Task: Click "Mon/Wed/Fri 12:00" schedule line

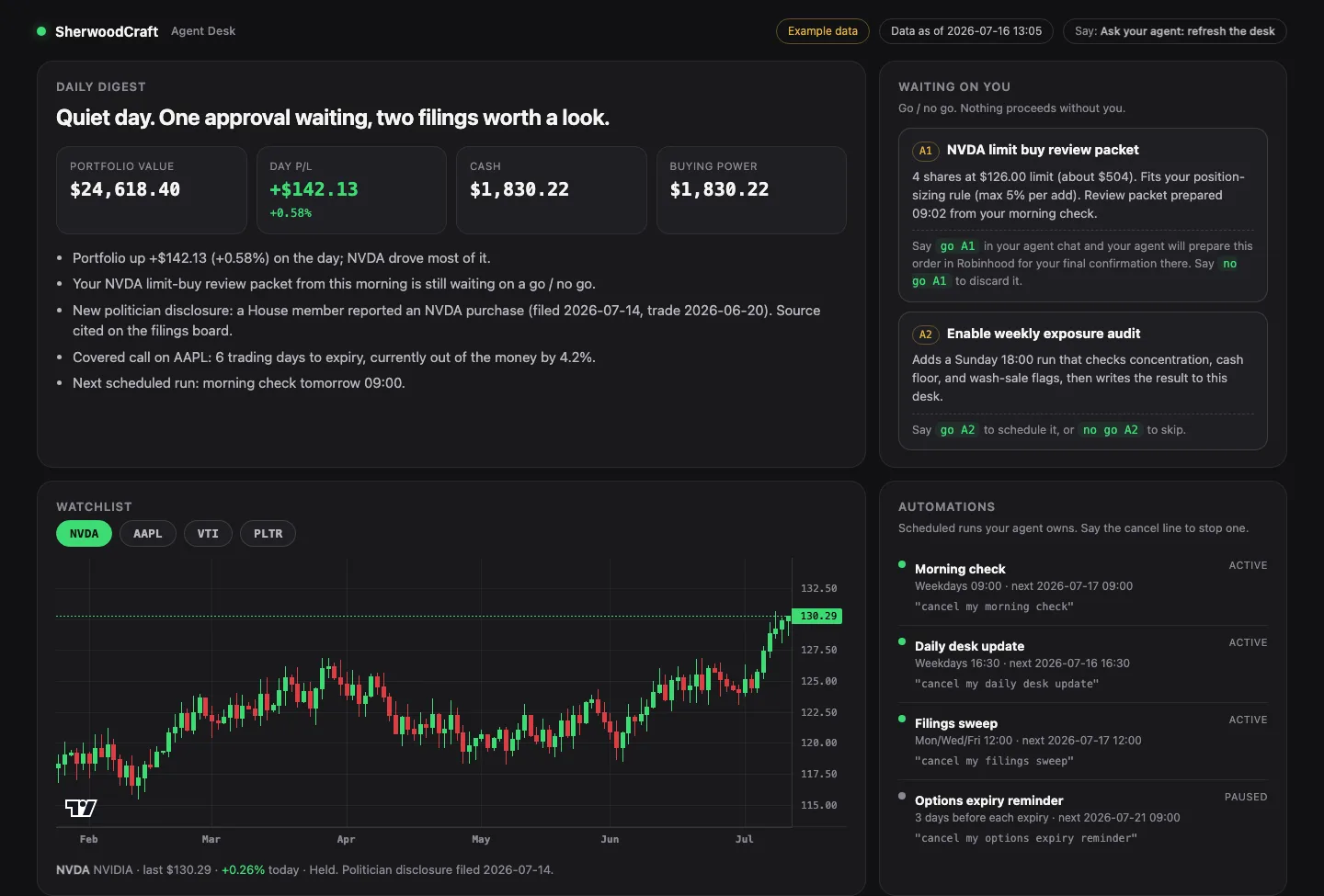Action: (x=1028, y=741)
